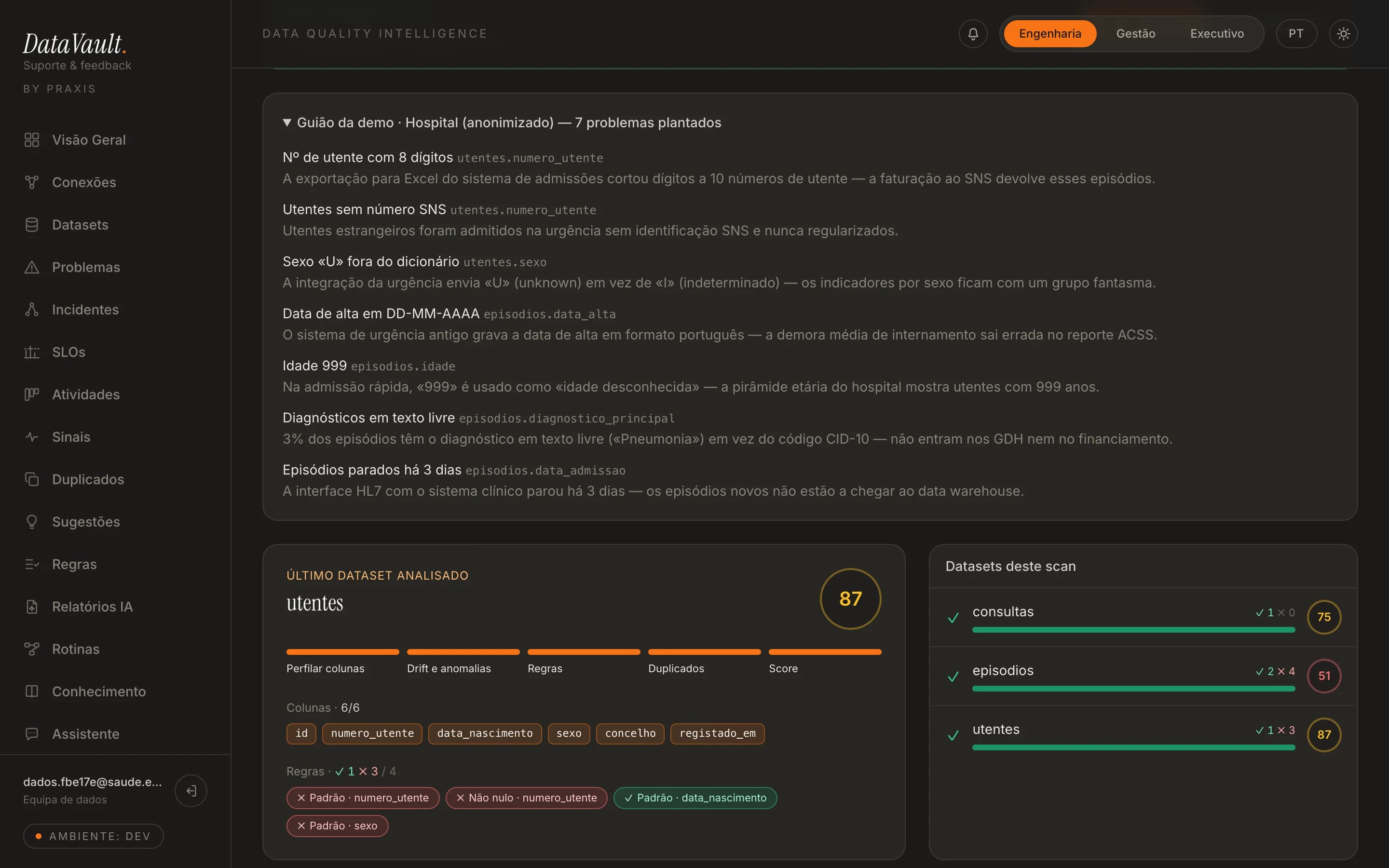Viewport: 1389px width, 868px height.
Task: Click the Incidentes sidebar icon
Action: [31, 310]
